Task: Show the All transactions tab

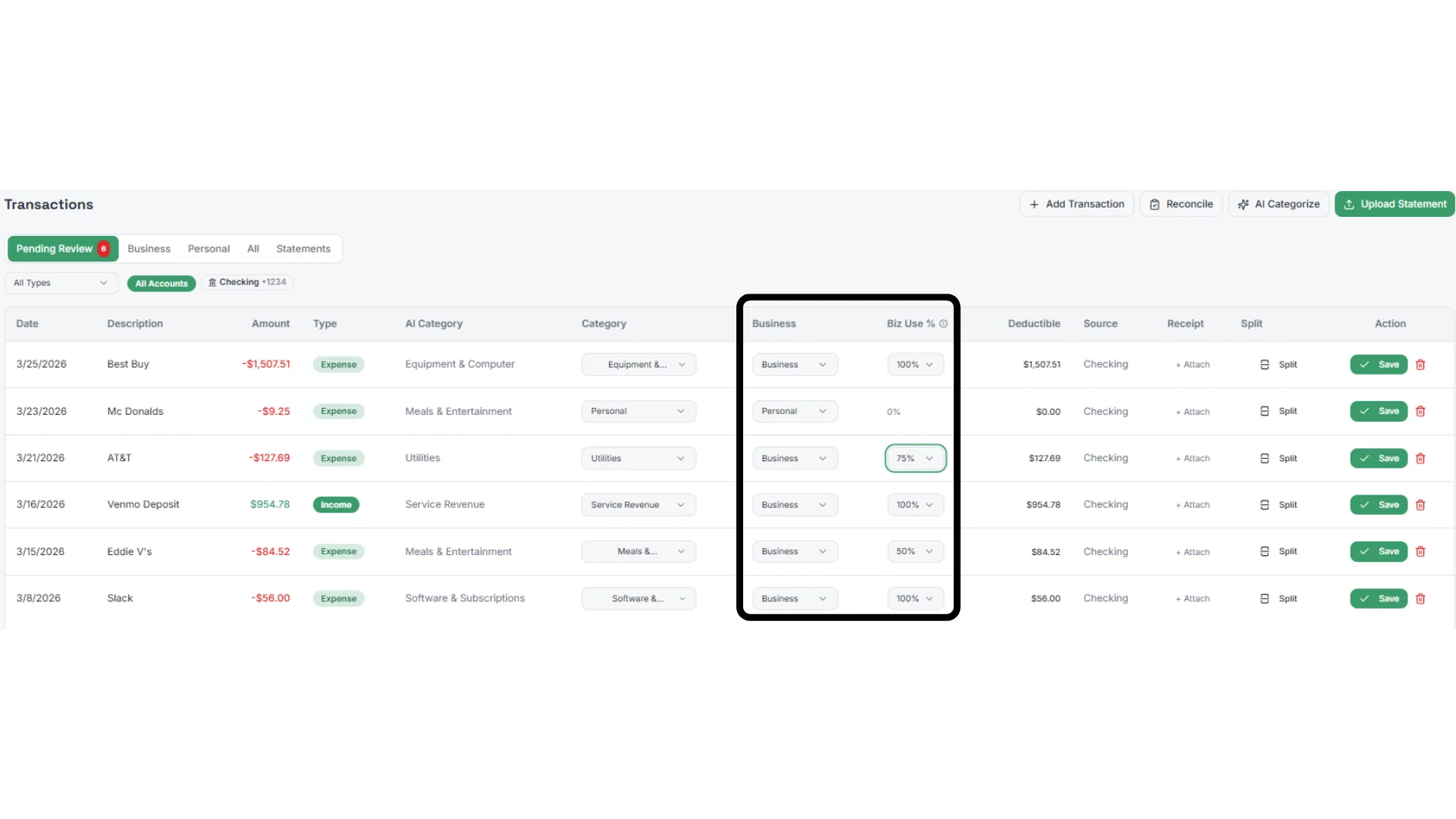Action: [x=253, y=249]
